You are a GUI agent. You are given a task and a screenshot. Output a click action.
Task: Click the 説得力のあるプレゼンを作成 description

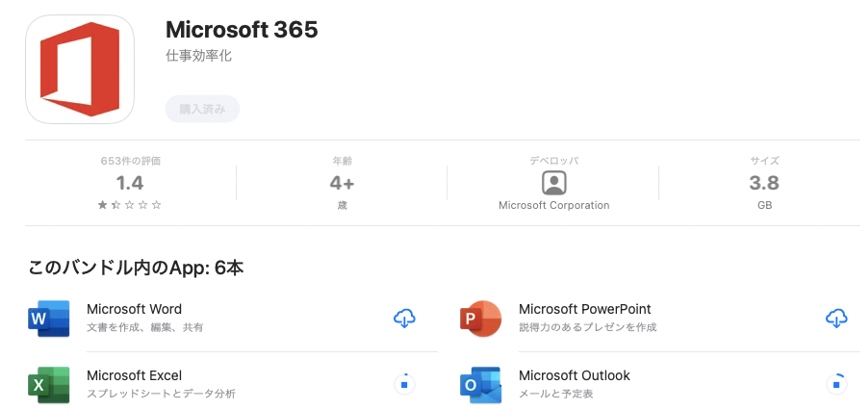coord(588,327)
